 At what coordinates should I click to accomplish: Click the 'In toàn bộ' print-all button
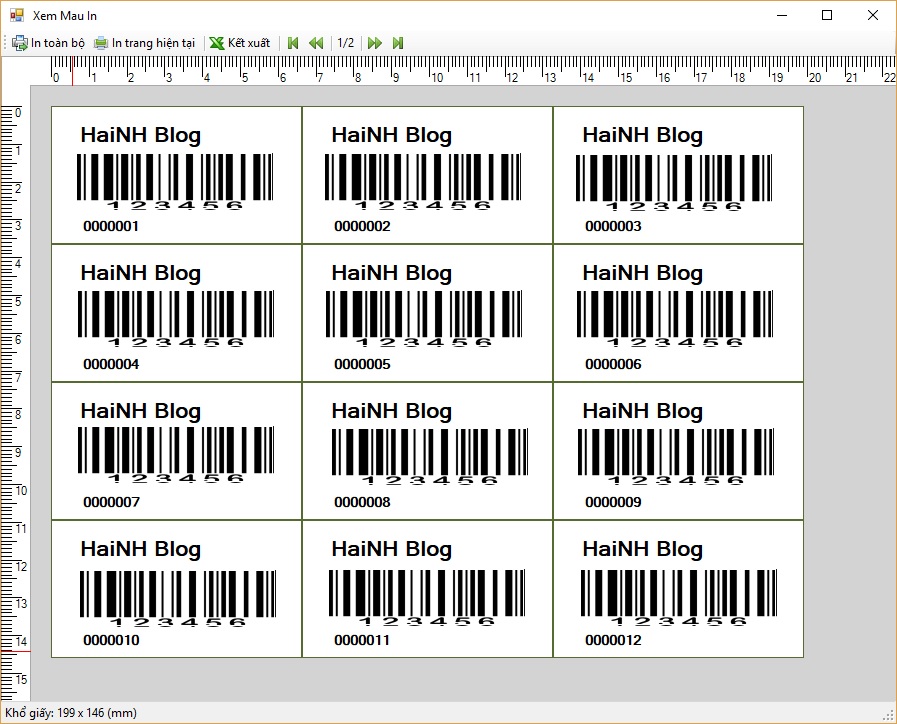tap(48, 43)
